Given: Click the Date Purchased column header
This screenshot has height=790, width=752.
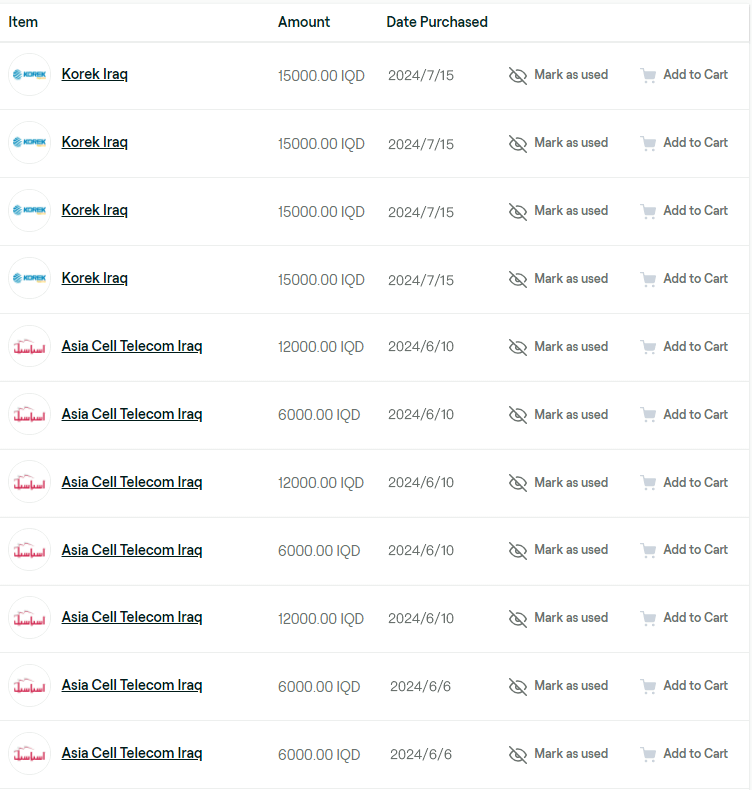Looking at the screenshot, I should coord(437,22).
